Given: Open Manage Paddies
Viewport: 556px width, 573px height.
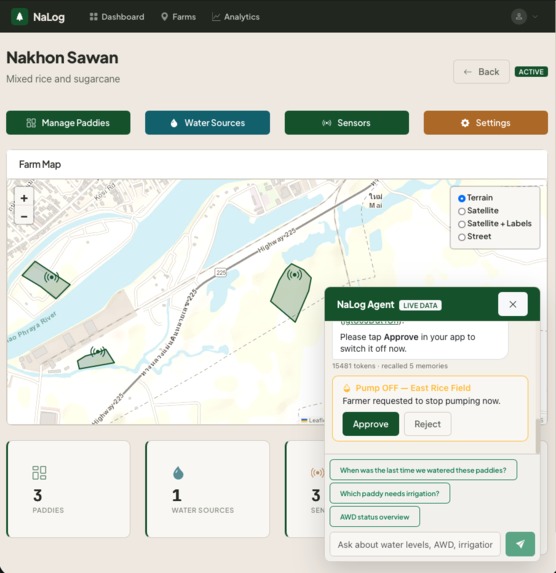Looking at the screenshot, I should tap(68, 123).
